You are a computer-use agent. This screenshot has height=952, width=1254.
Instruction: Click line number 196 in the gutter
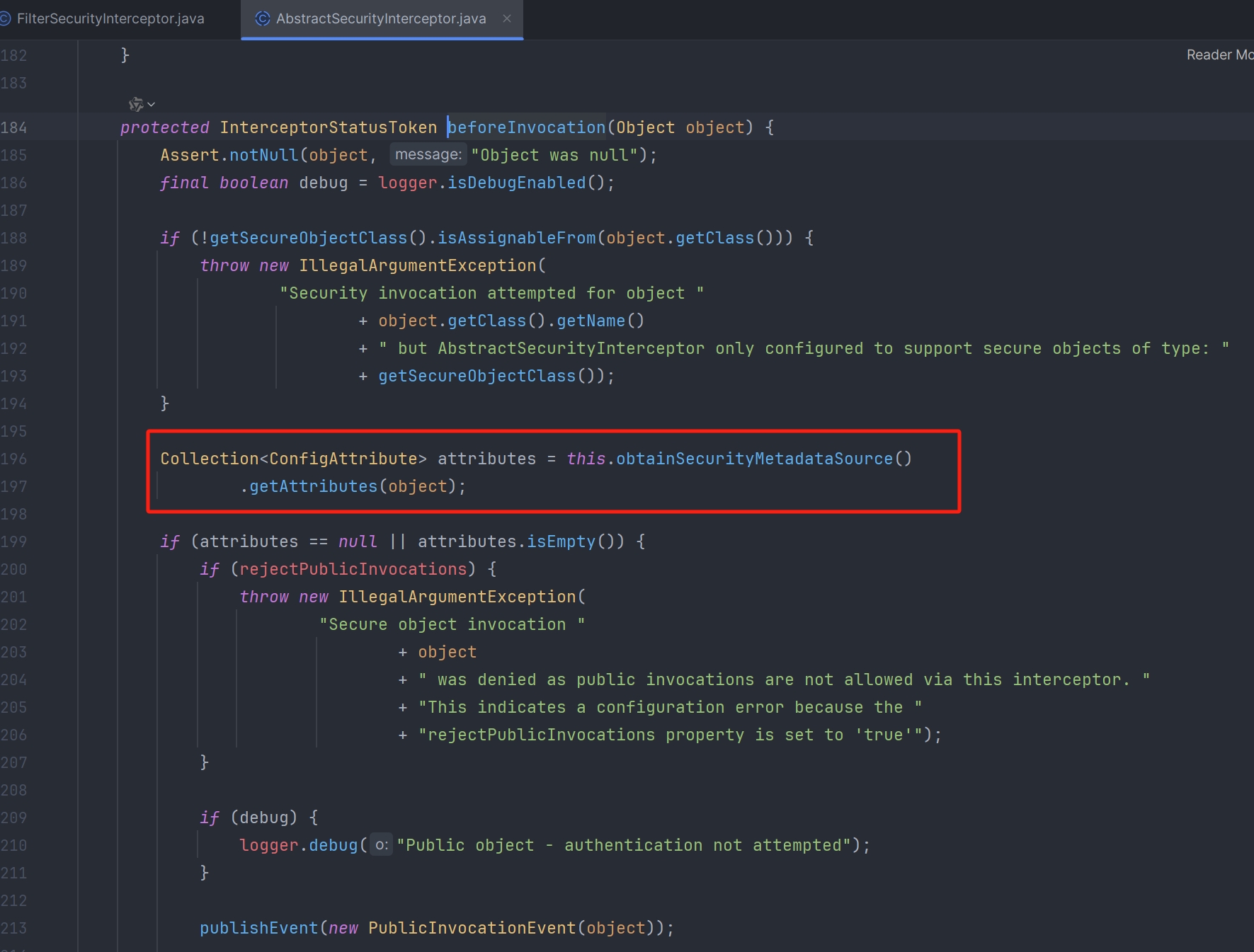tap(14, 459)
